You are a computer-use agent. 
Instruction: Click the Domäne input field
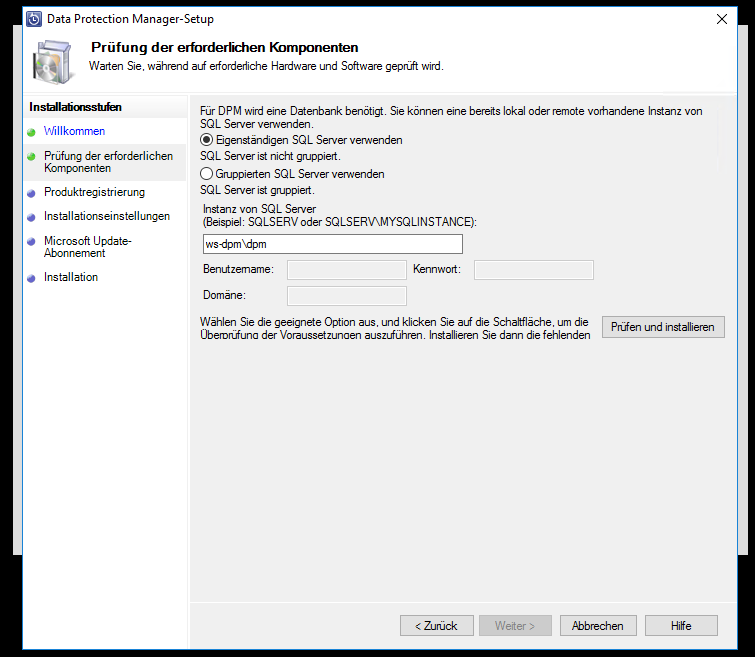[x=347, y=296]
